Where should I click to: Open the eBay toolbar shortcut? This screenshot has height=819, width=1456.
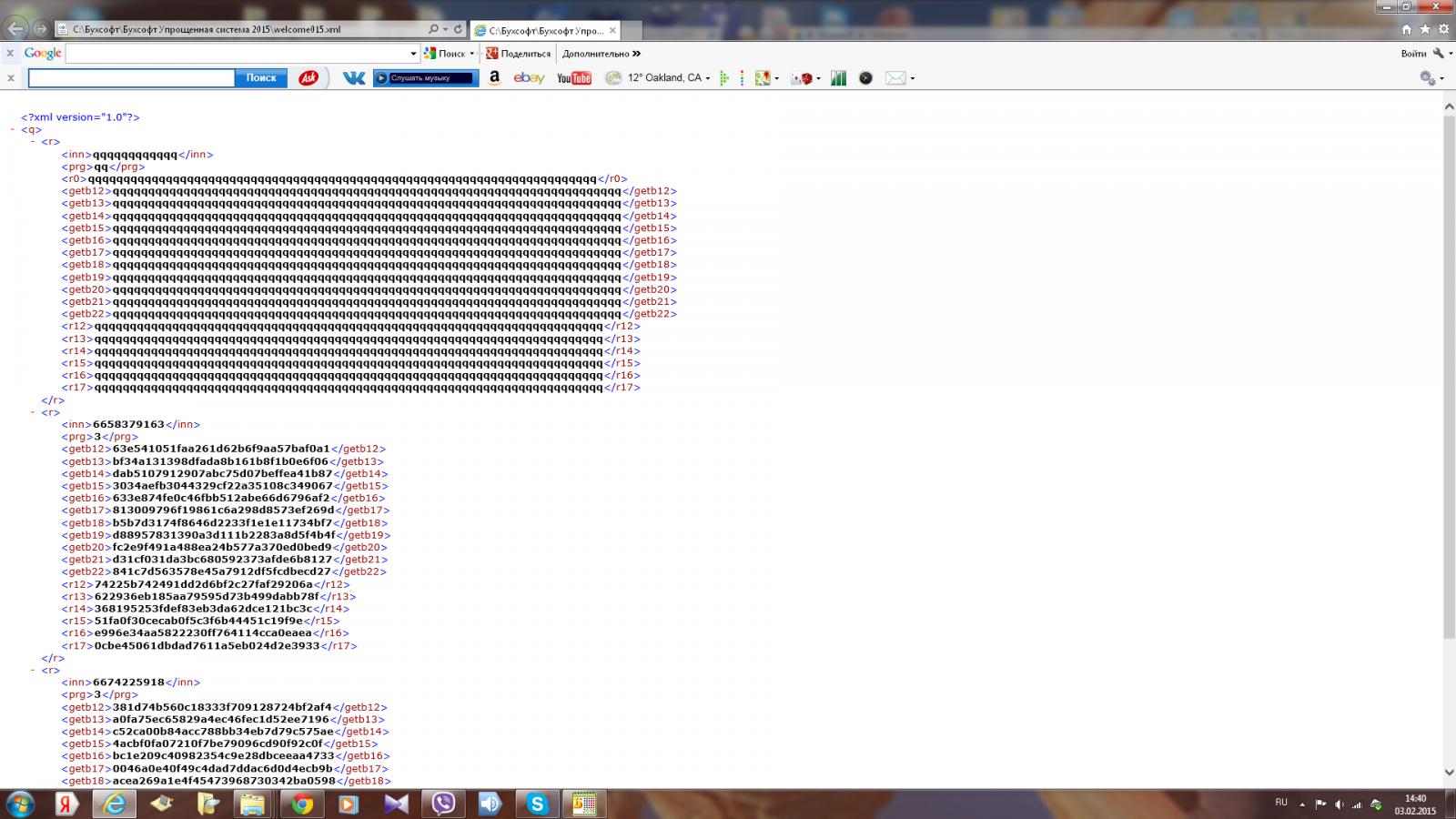(529, 78)
